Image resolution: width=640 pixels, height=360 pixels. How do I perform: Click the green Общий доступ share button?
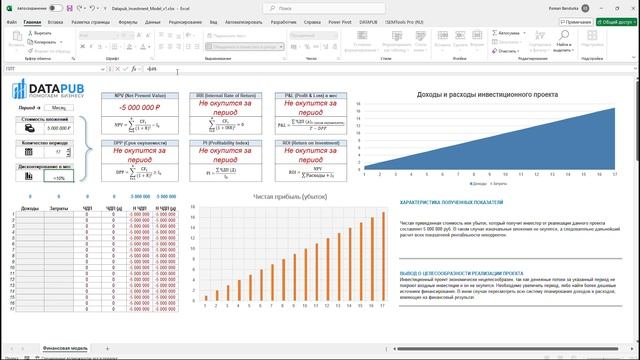616,22
